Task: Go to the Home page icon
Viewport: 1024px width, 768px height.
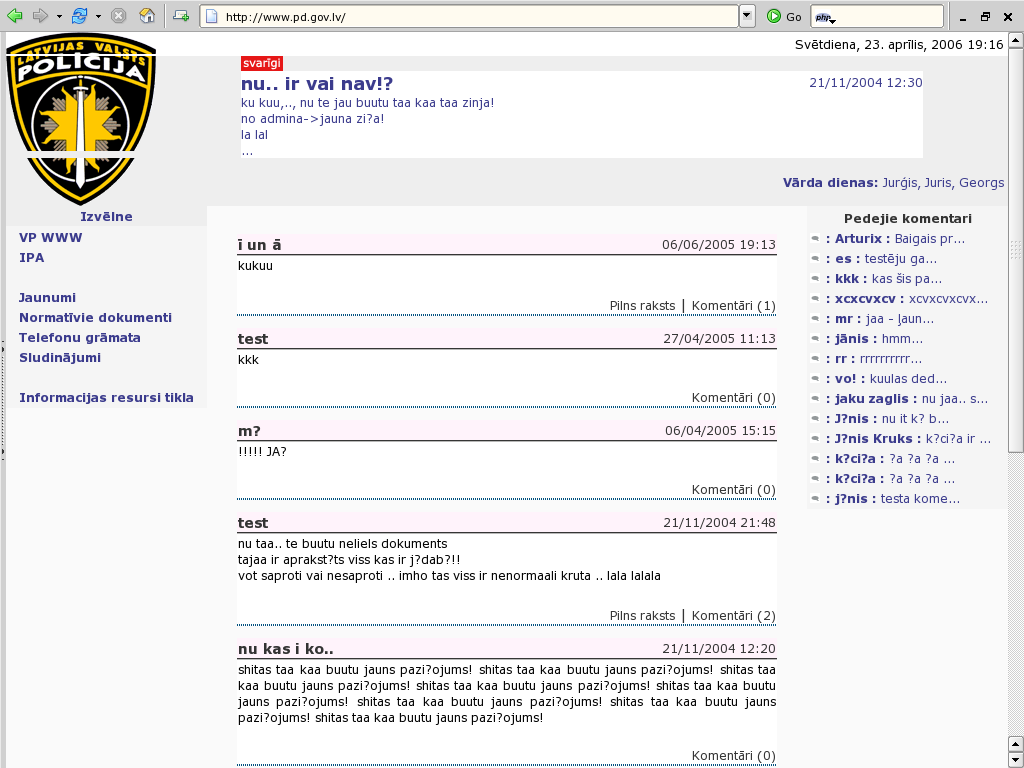Action: [x=147, y=16]
